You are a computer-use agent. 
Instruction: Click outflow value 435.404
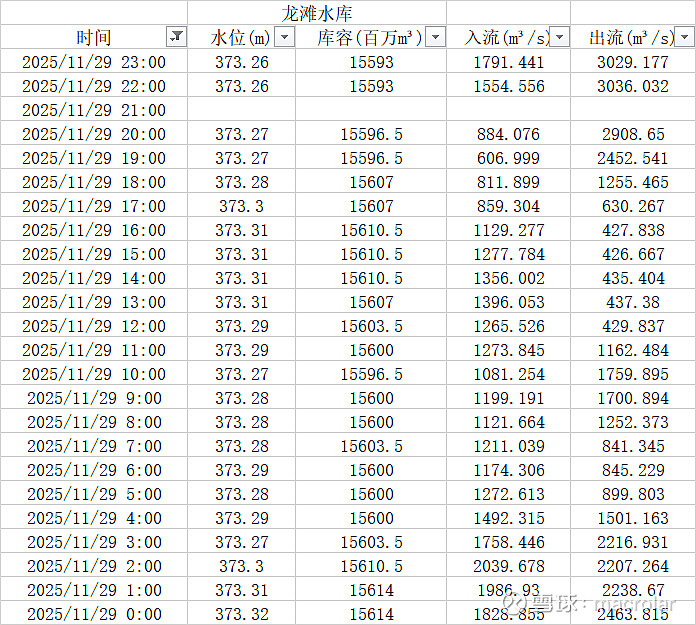click(633, 277)
